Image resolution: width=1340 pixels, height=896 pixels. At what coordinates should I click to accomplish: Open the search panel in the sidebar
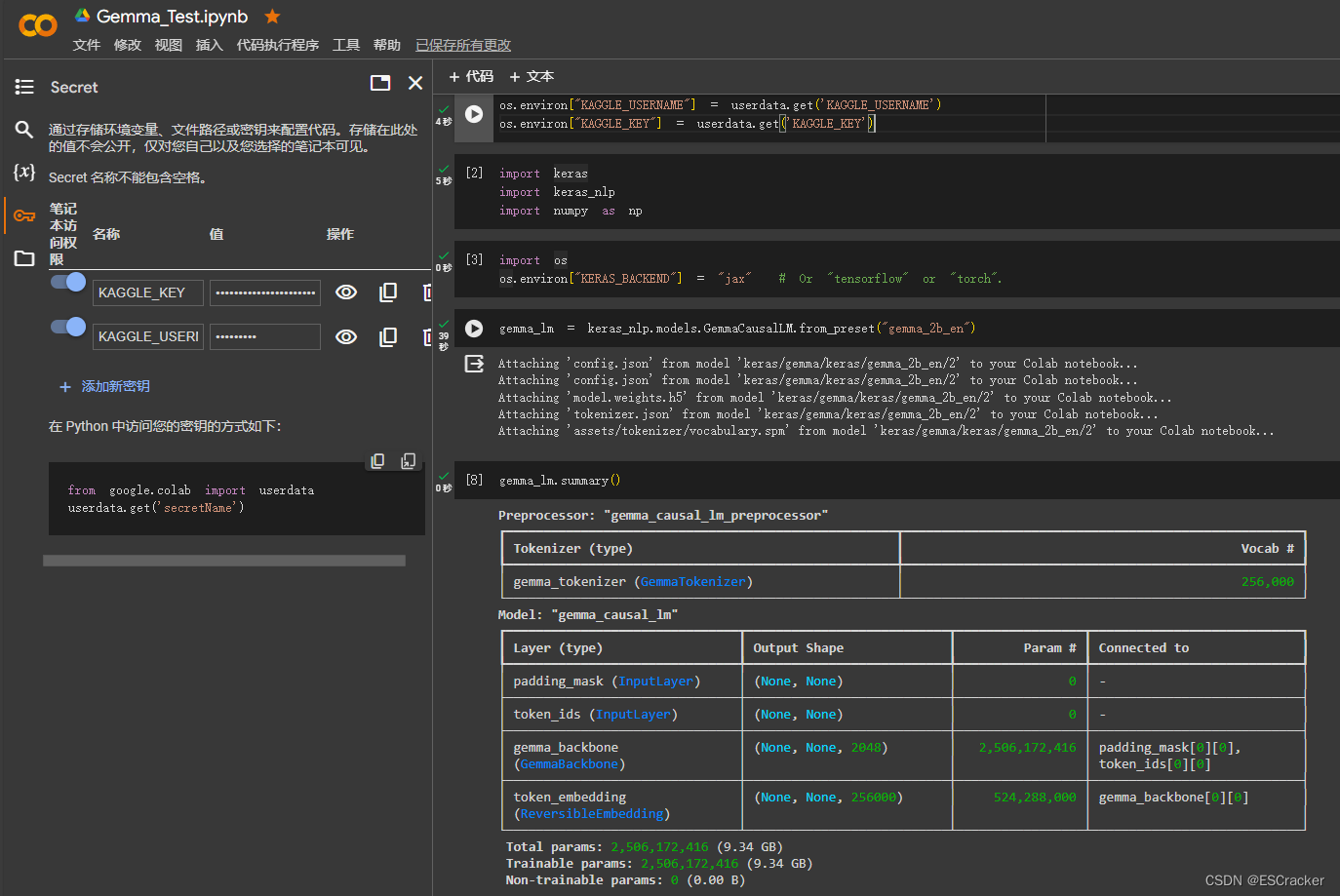click(x=24, y=130)
